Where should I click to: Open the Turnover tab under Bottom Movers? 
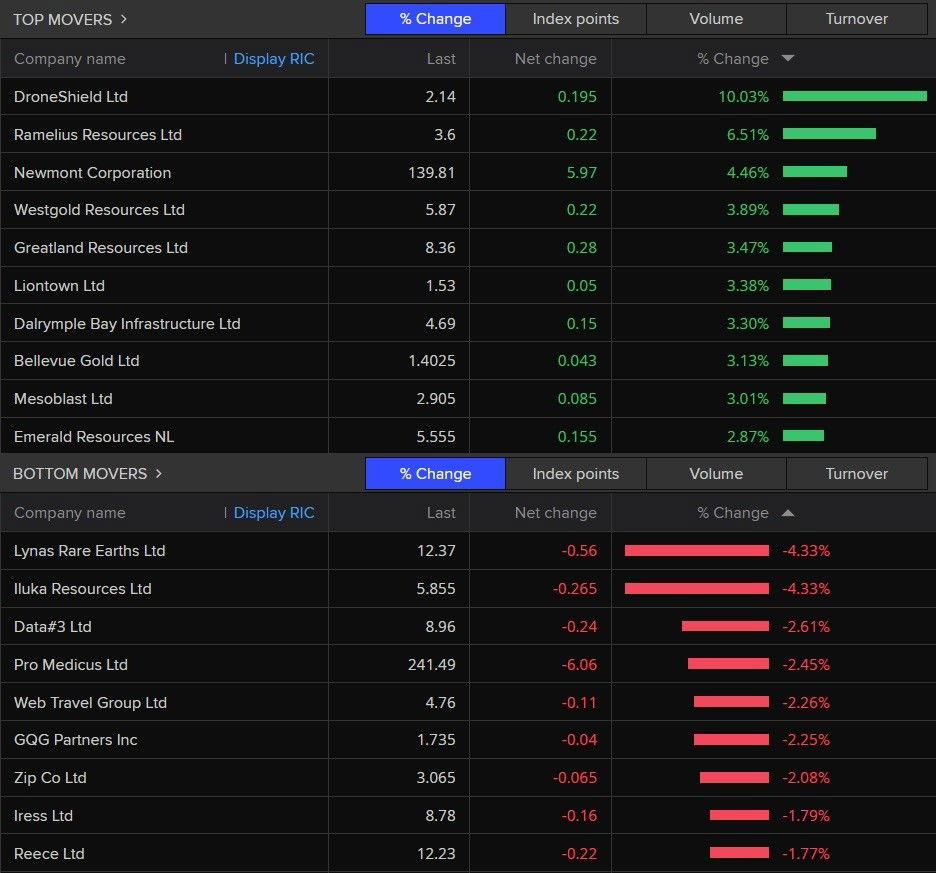(x=856, y=474)
